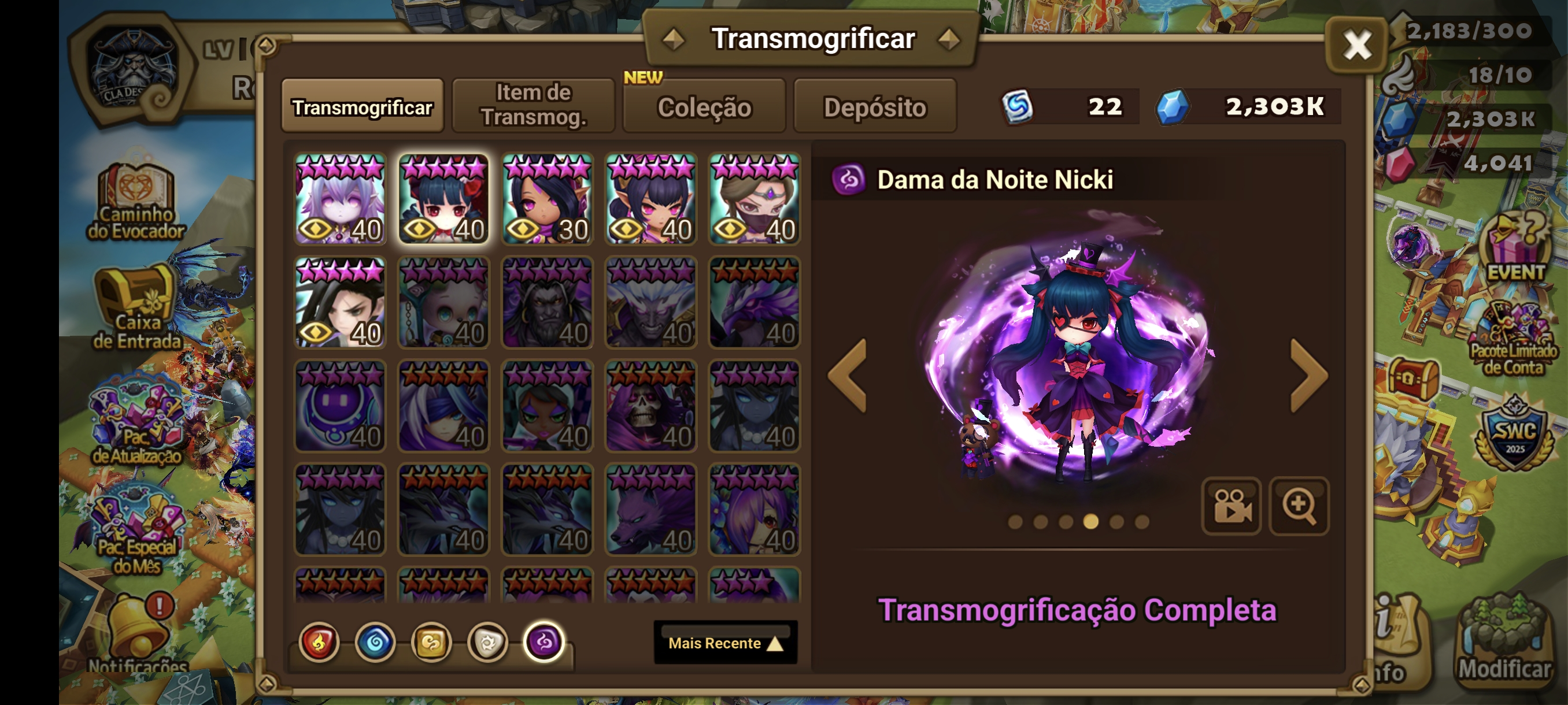1568x705 pixels.
Task: Open the Item de Transmog. tab
Action: [533, 105]
